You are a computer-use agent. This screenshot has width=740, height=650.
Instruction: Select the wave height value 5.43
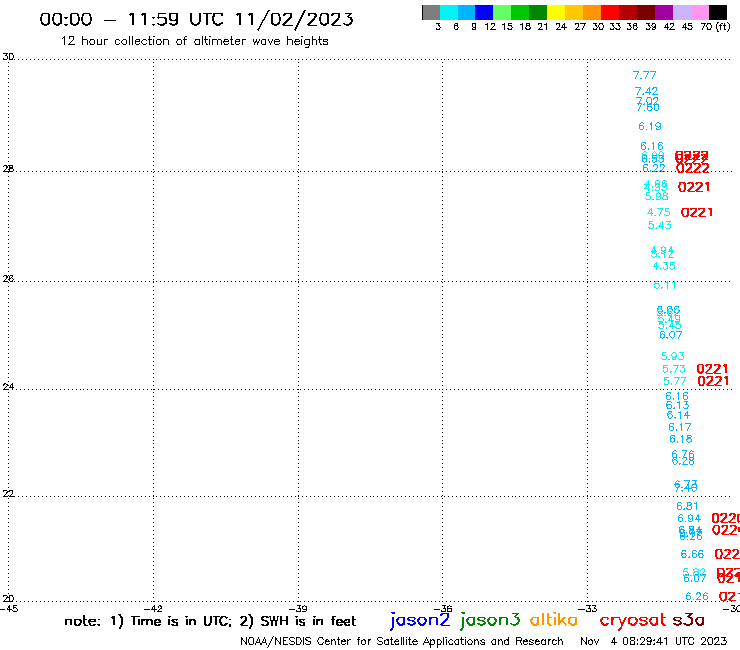coord(659,225)
